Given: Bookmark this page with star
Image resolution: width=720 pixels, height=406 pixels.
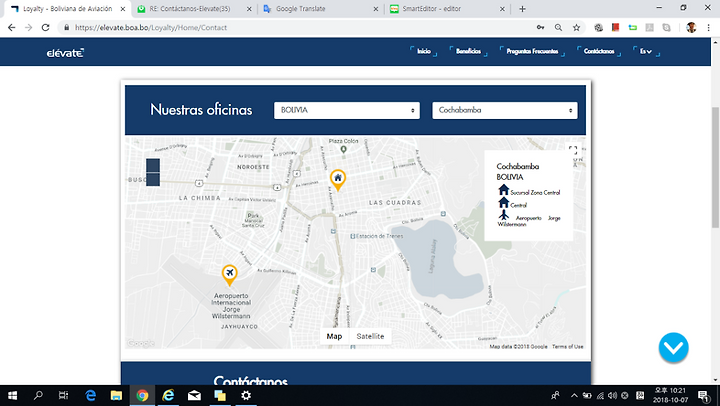Looking at the screenshot, I should tap(576, 28).
